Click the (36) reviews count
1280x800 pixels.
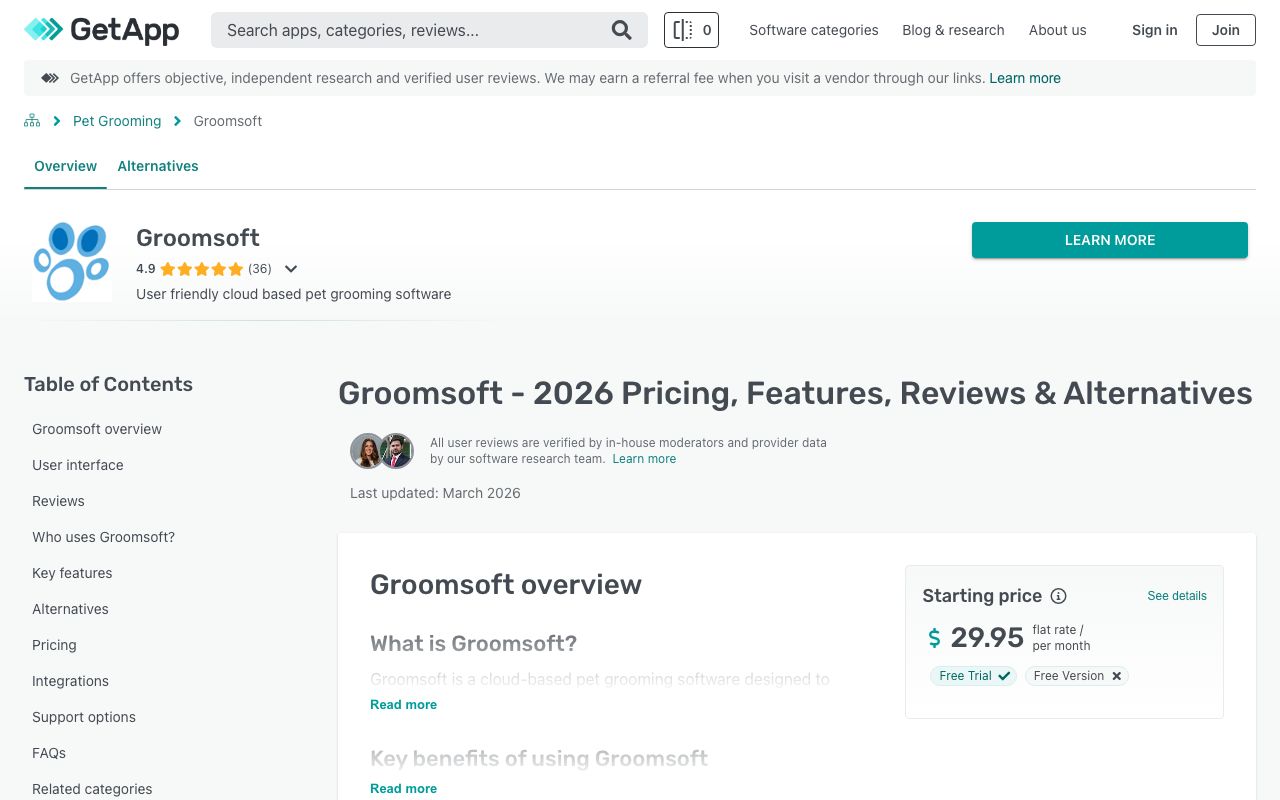tap(260, 269)
